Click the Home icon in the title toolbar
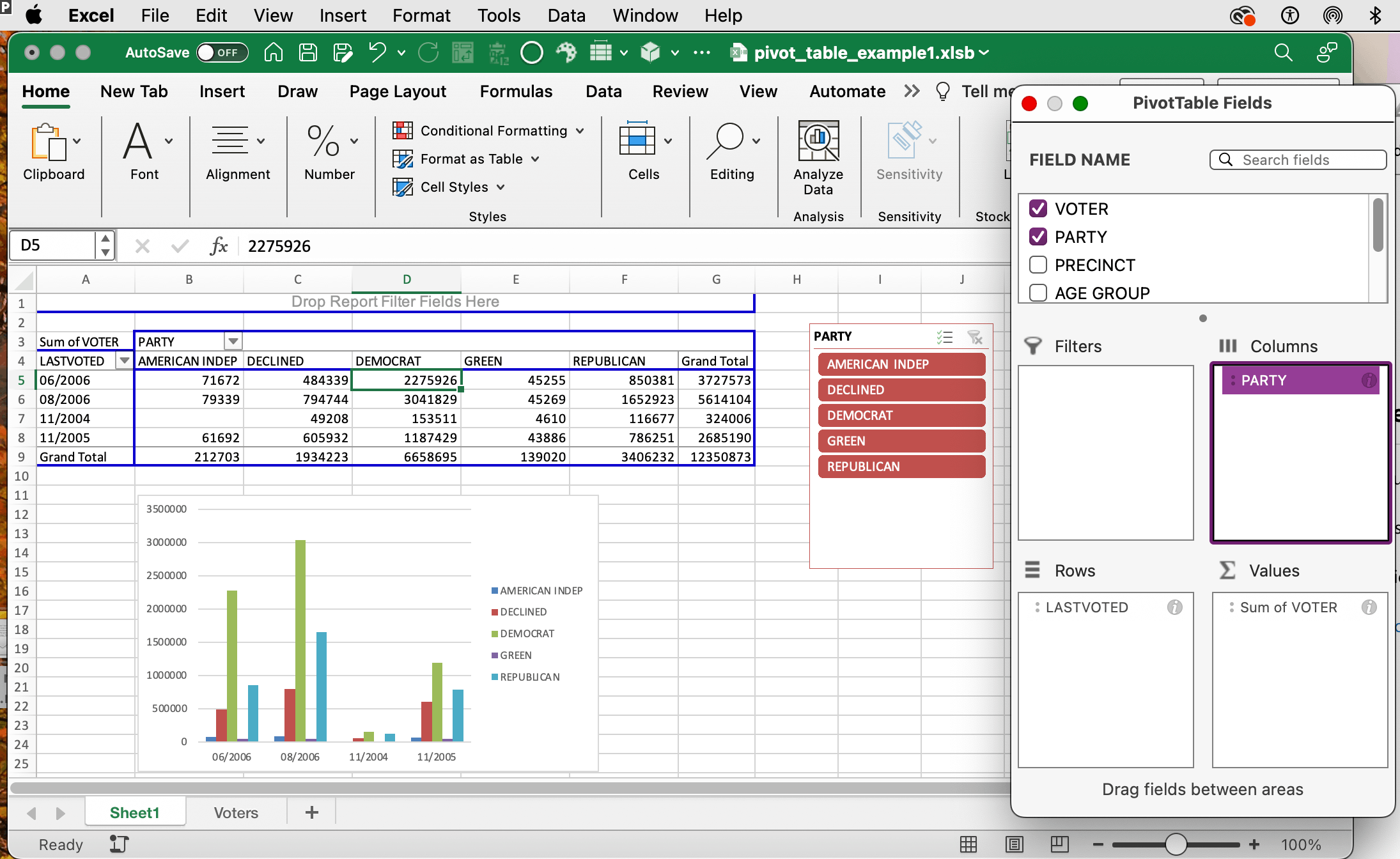This screenshot has height=859, width=1400. point(274,52)
